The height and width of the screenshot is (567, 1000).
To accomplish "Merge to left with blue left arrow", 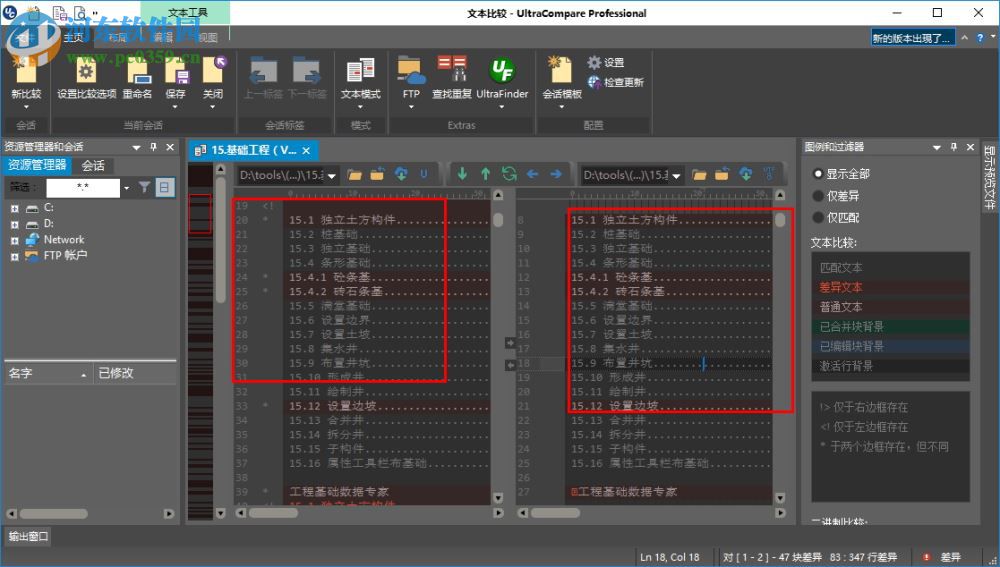I will coord(533,173).
